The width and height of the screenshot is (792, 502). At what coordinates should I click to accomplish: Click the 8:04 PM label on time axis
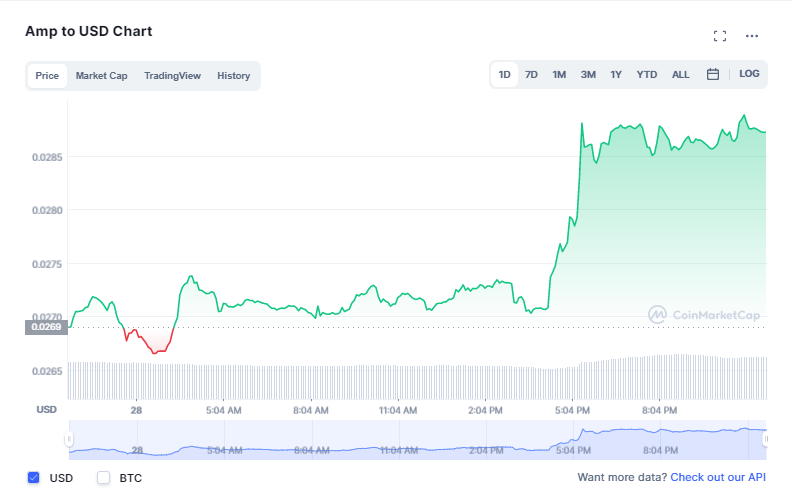[659, 411]
